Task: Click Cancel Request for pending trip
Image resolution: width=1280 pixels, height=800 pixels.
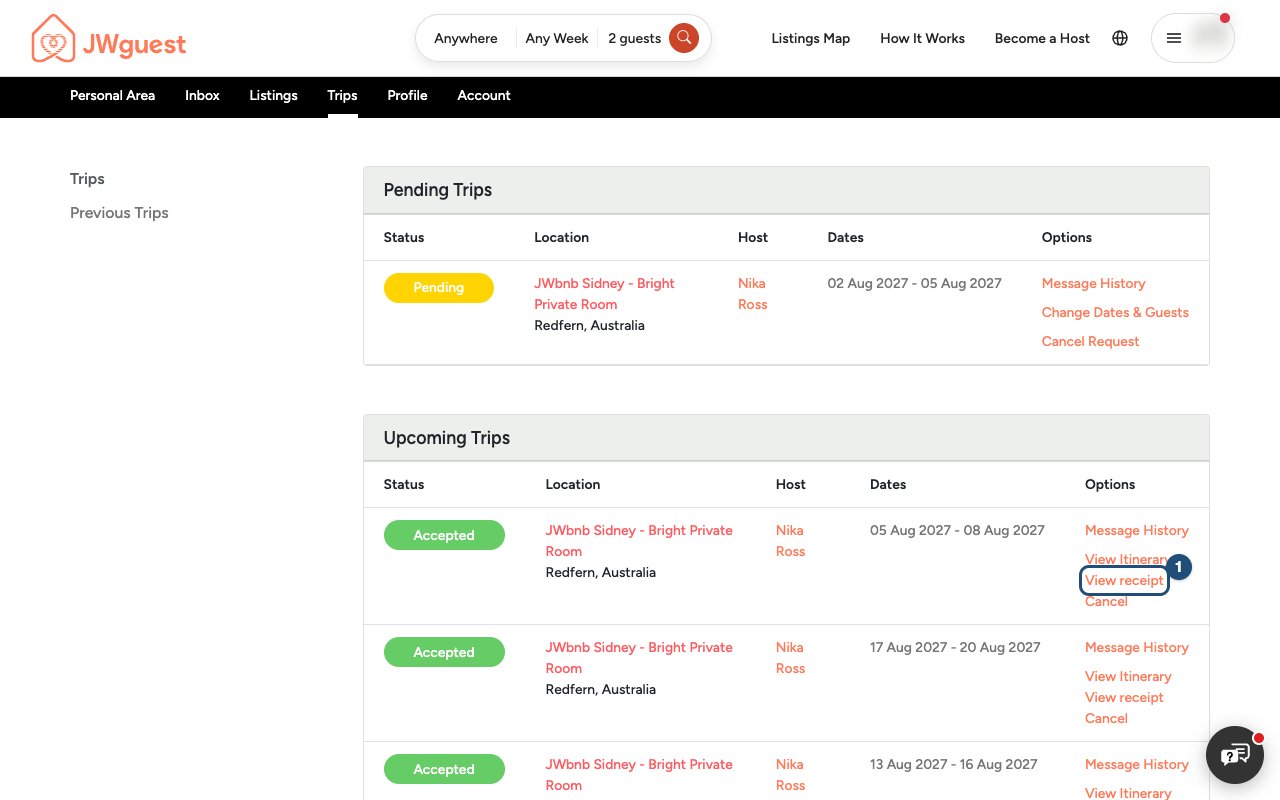Action: [x=1090, y=342]
